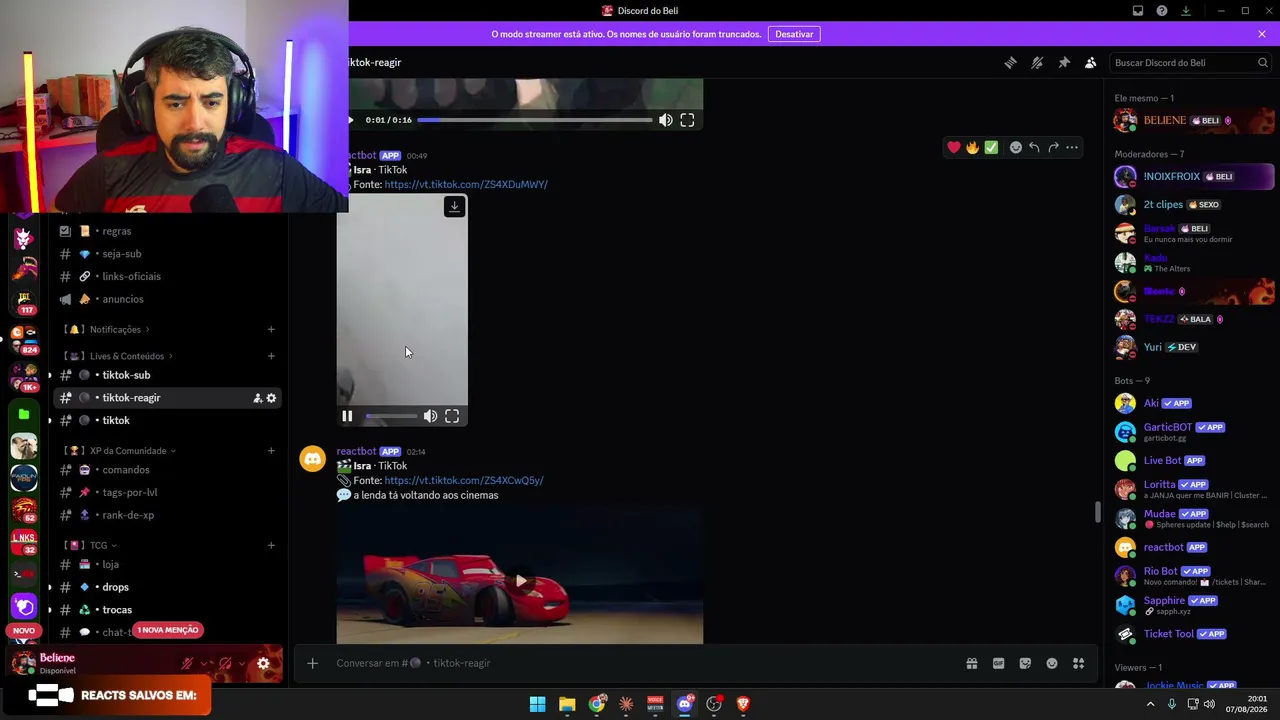Open the sticker picker
The height and width of the screenshot is (720, 1280).
pos(1025,663)
